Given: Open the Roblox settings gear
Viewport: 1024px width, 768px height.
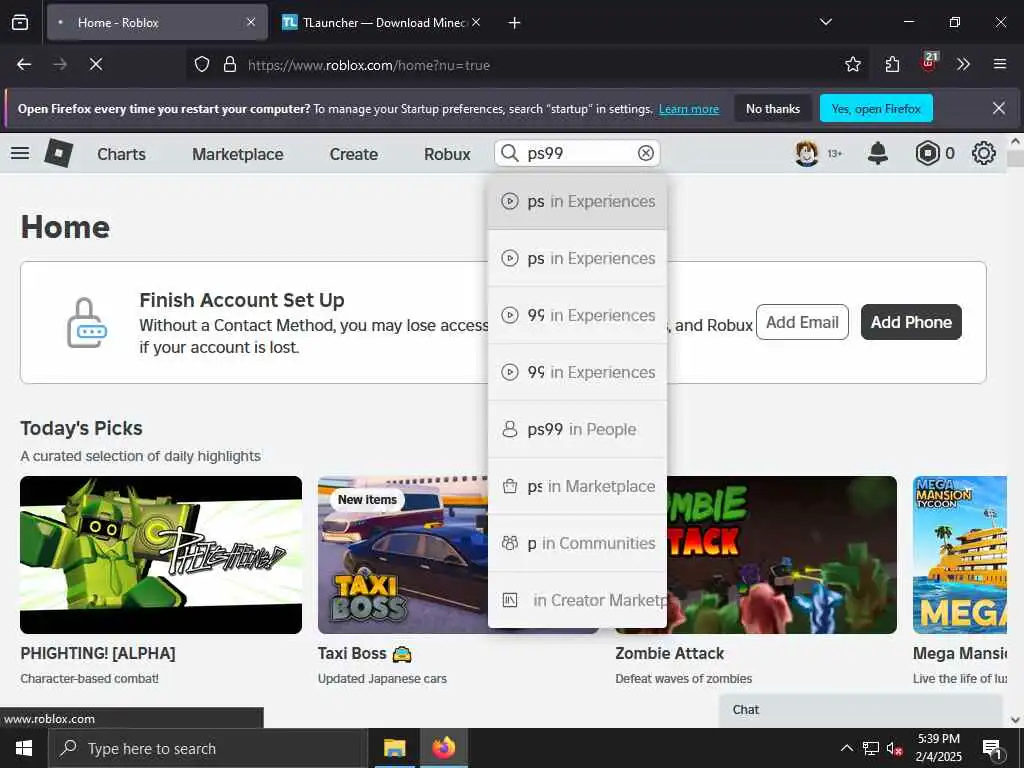Looking at the screenshot, I should pyautogui.click(x=984, y=153).
